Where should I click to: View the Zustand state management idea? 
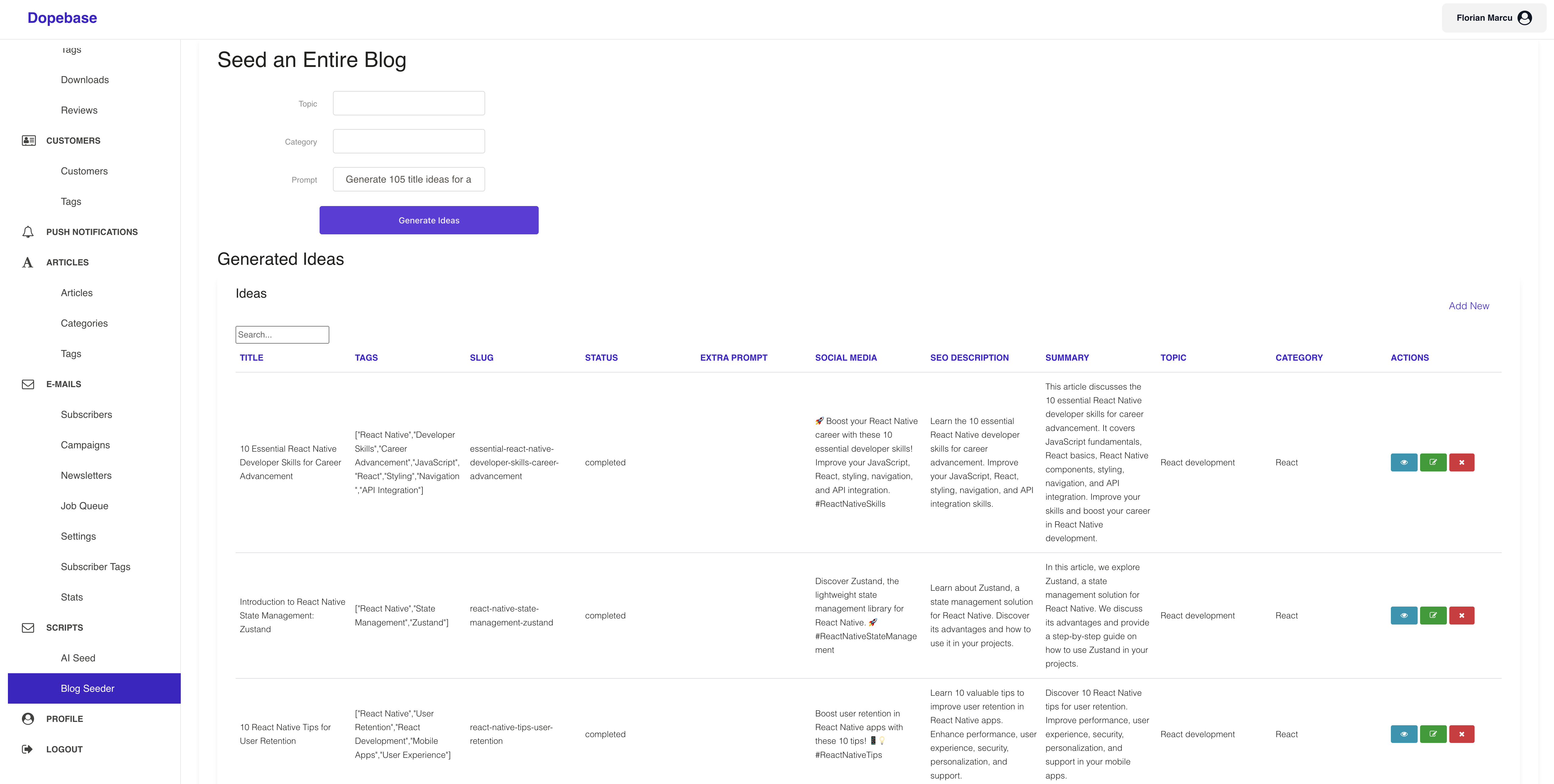click(x=1405, y=615)
